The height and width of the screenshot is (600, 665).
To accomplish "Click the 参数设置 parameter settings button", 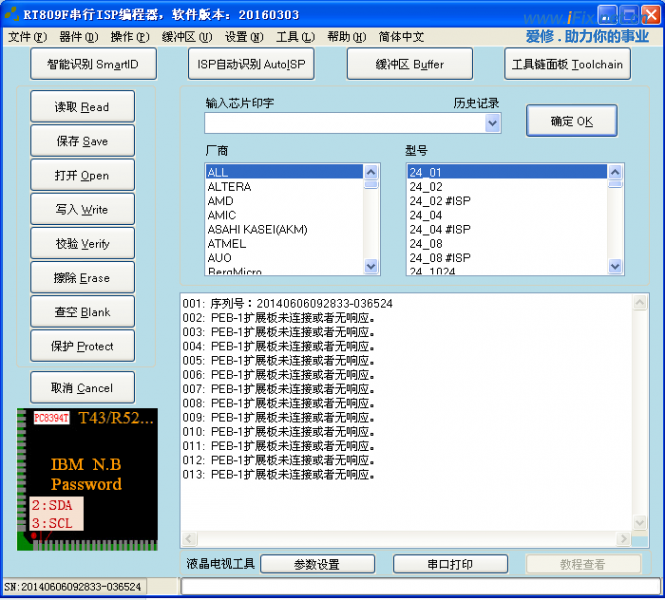I will pos(317,564).
